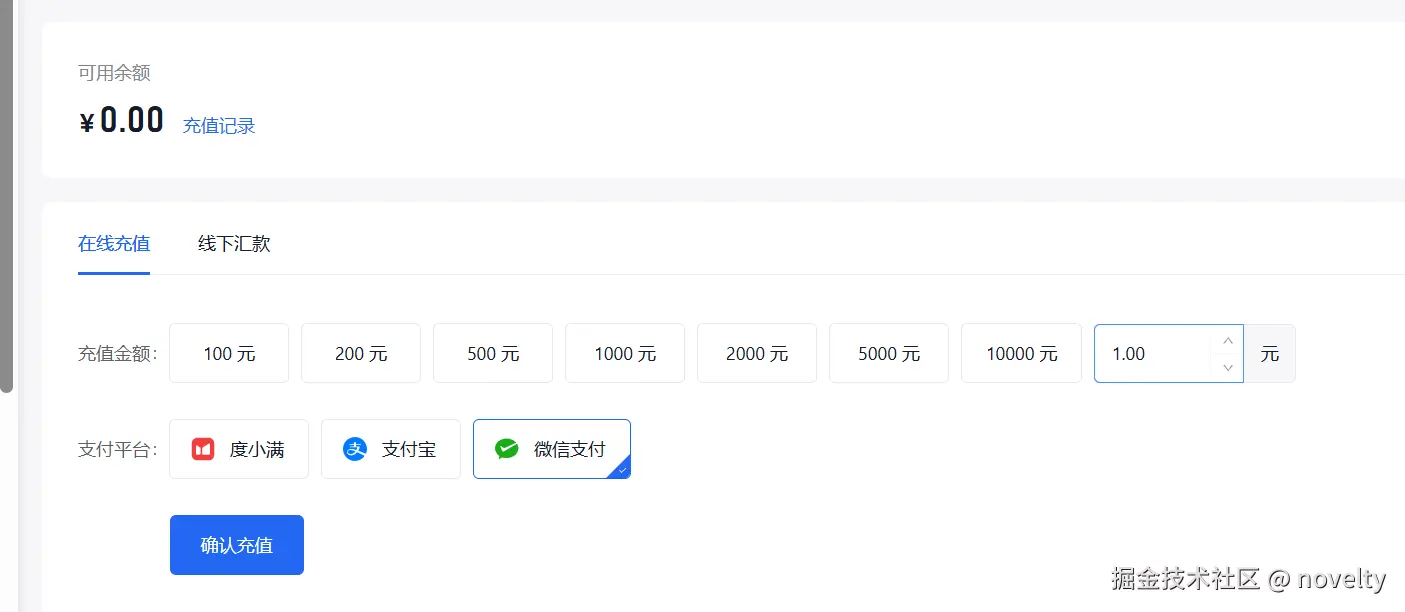This screenshot has height=612, width=1405.
Task: Decrease custom amount with down arrow
Action: coord(1228,367)
